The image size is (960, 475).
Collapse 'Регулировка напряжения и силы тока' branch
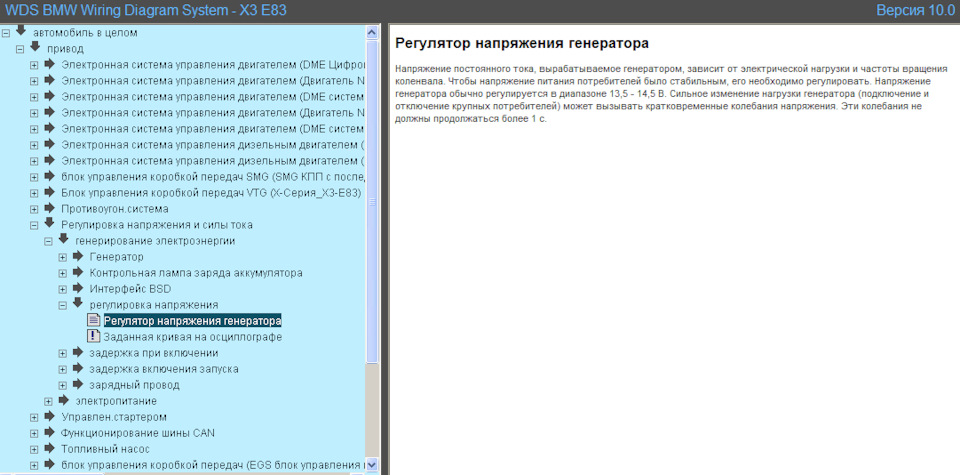pos(34,225)
